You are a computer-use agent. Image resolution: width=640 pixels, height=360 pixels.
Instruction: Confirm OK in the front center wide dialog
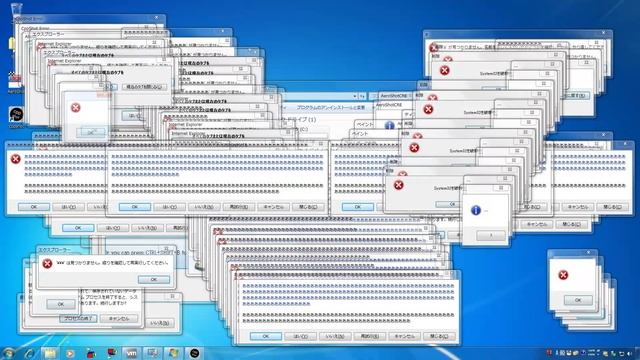pyautogui.click(x=135, y=207)
